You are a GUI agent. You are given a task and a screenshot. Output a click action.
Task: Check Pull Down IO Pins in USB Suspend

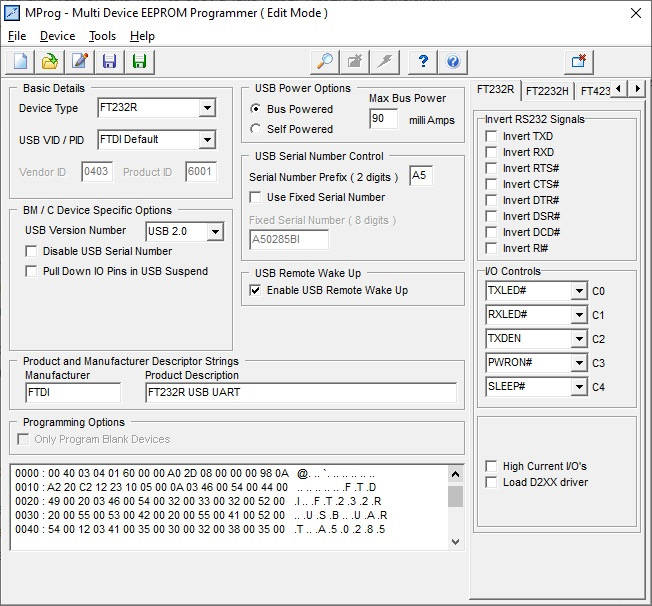tap(31, 271)
